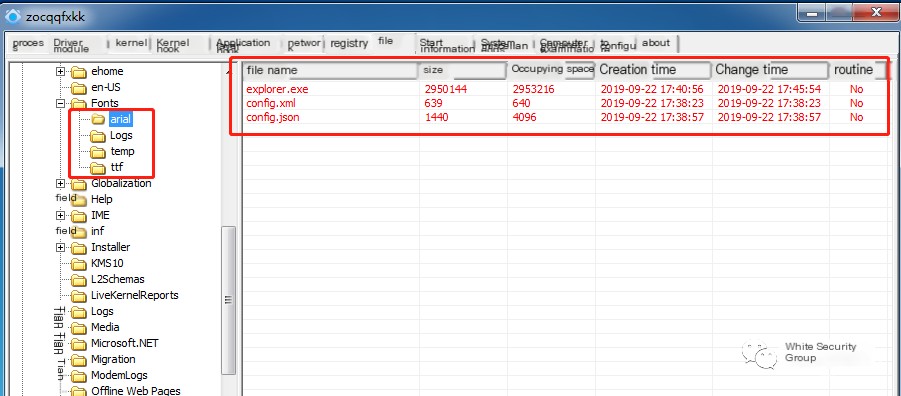Click change time 2019-09-22 17:45:54
The height and width of the screenshot is (396, 901).
[x=769, y=89]
